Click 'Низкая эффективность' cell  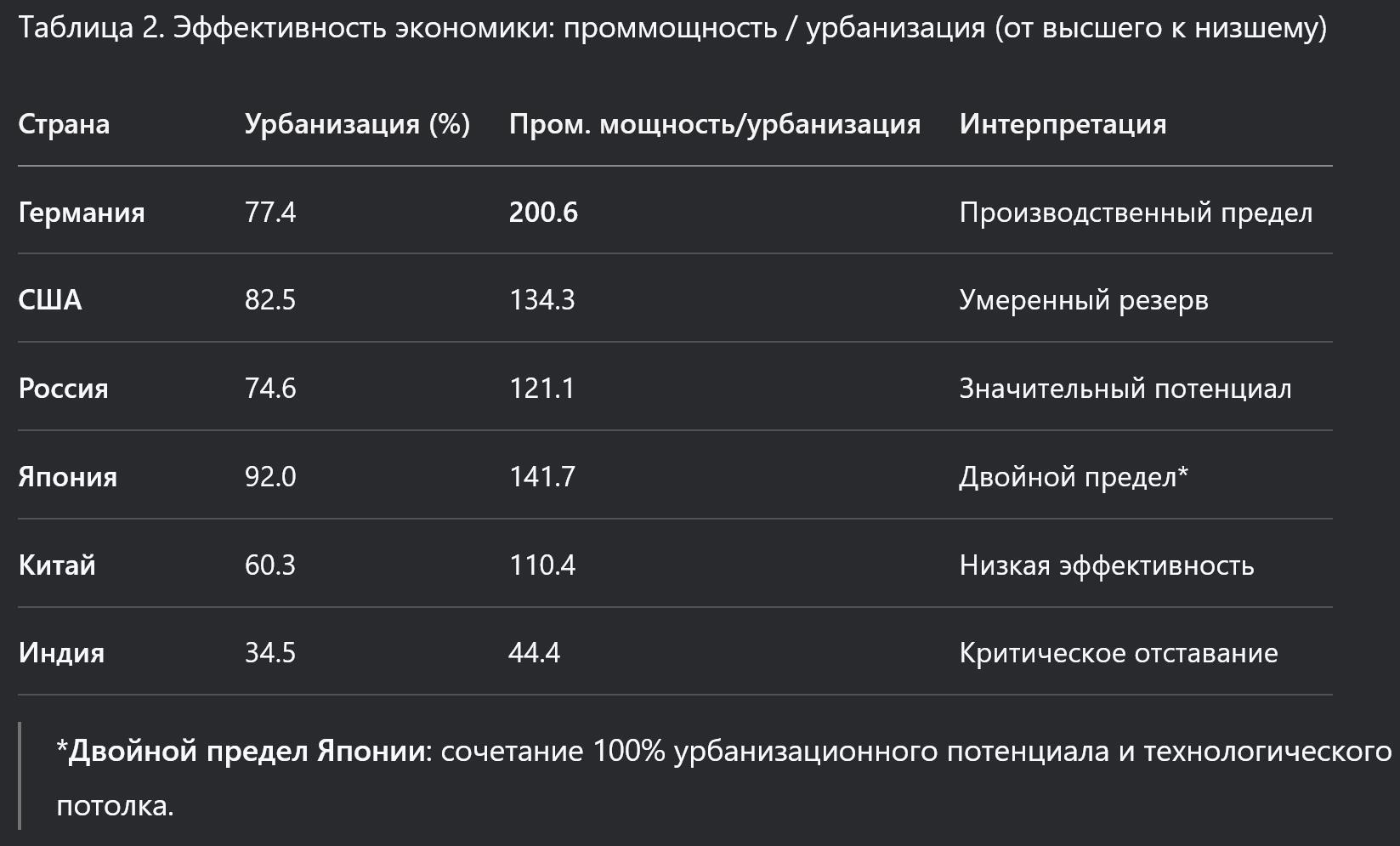[x=1107, y=565]
